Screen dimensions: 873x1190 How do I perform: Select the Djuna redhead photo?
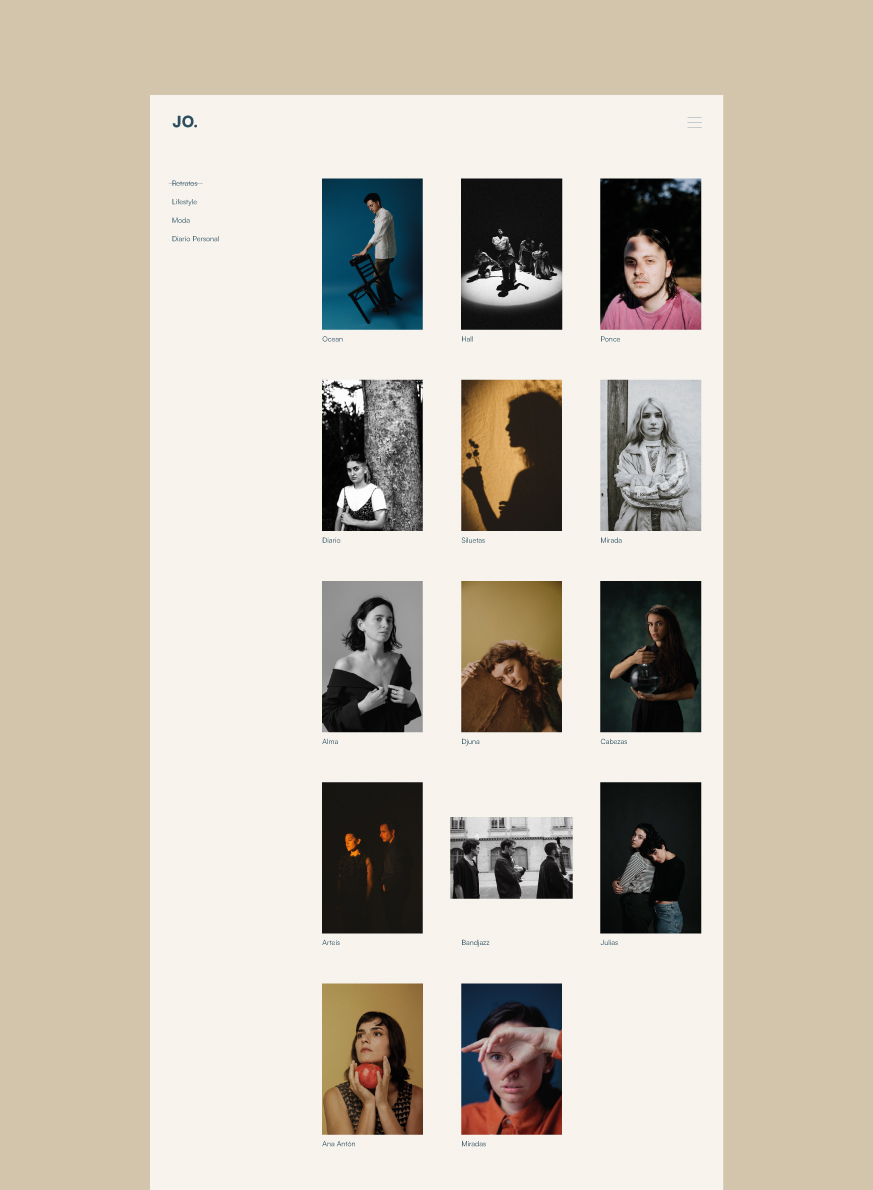512,656
